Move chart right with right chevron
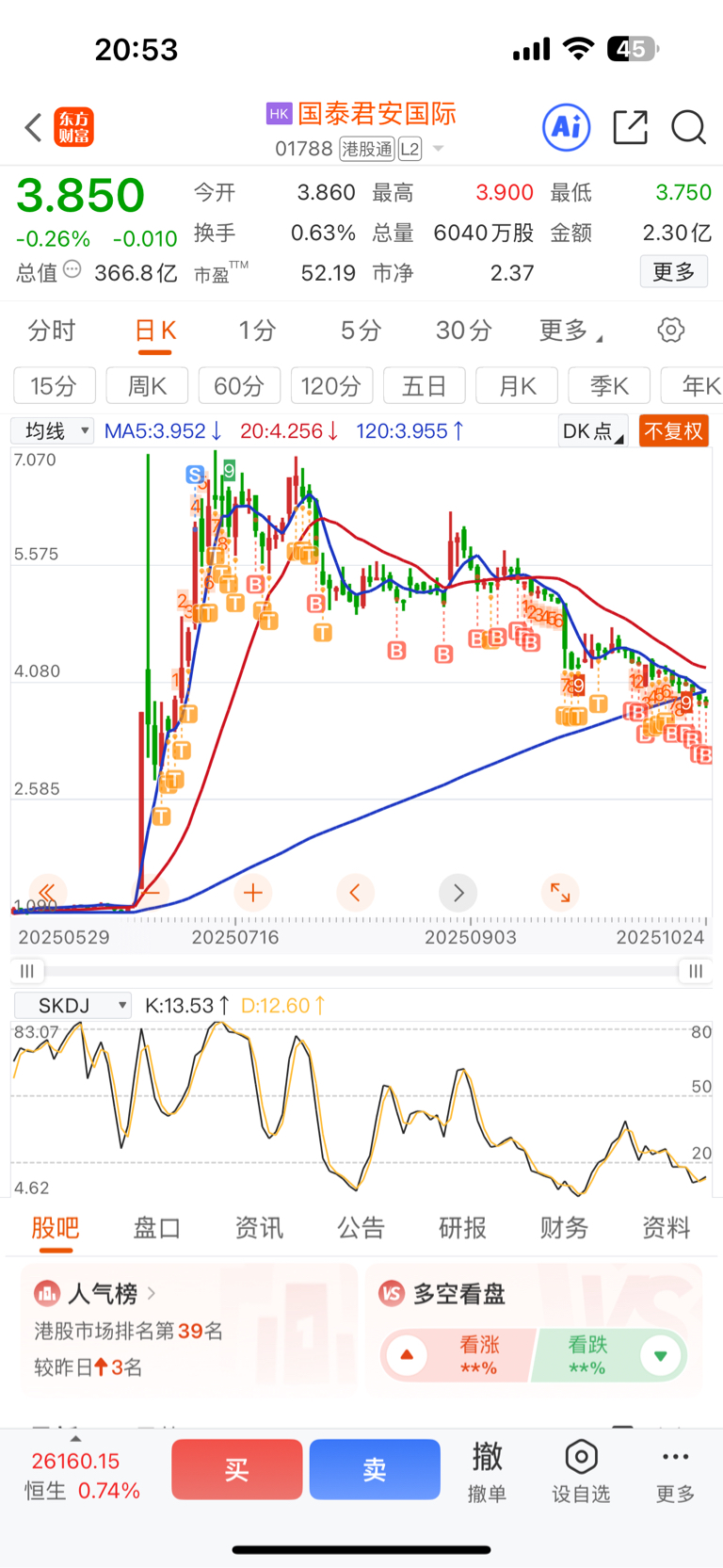 pyautogui.click(x=458, y=892)
